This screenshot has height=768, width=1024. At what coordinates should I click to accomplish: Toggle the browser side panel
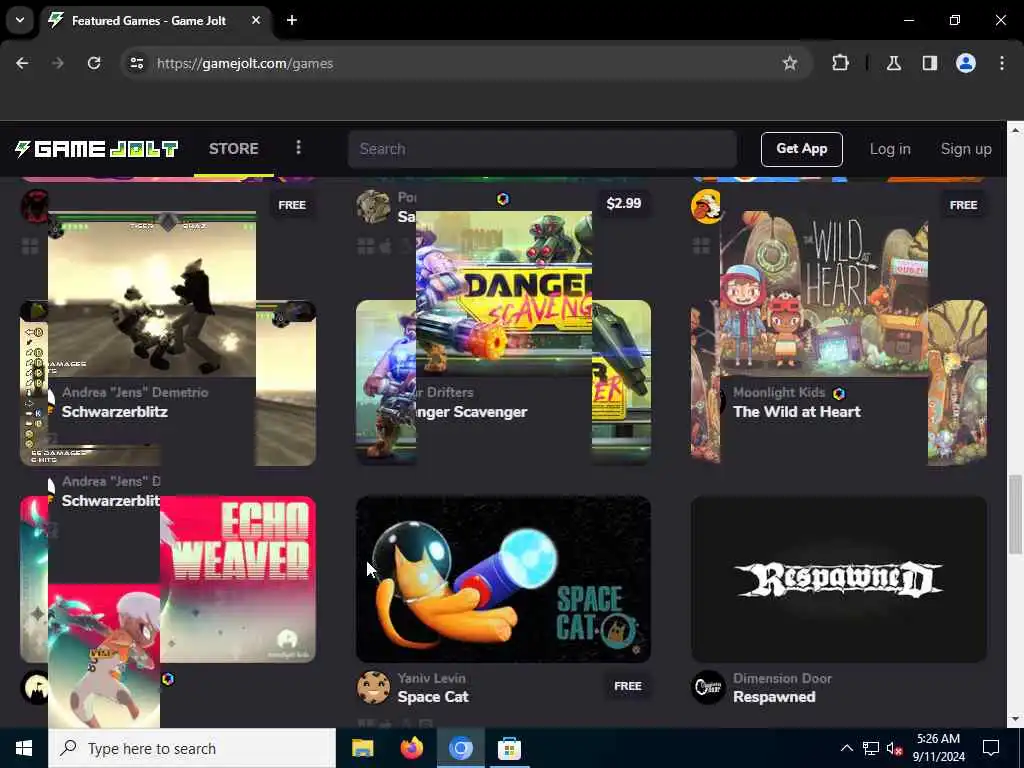(929, 63)
